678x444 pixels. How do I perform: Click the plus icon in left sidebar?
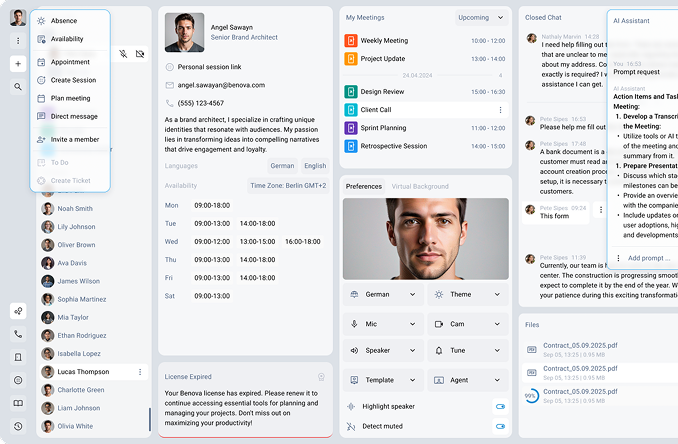click(18, 63)
